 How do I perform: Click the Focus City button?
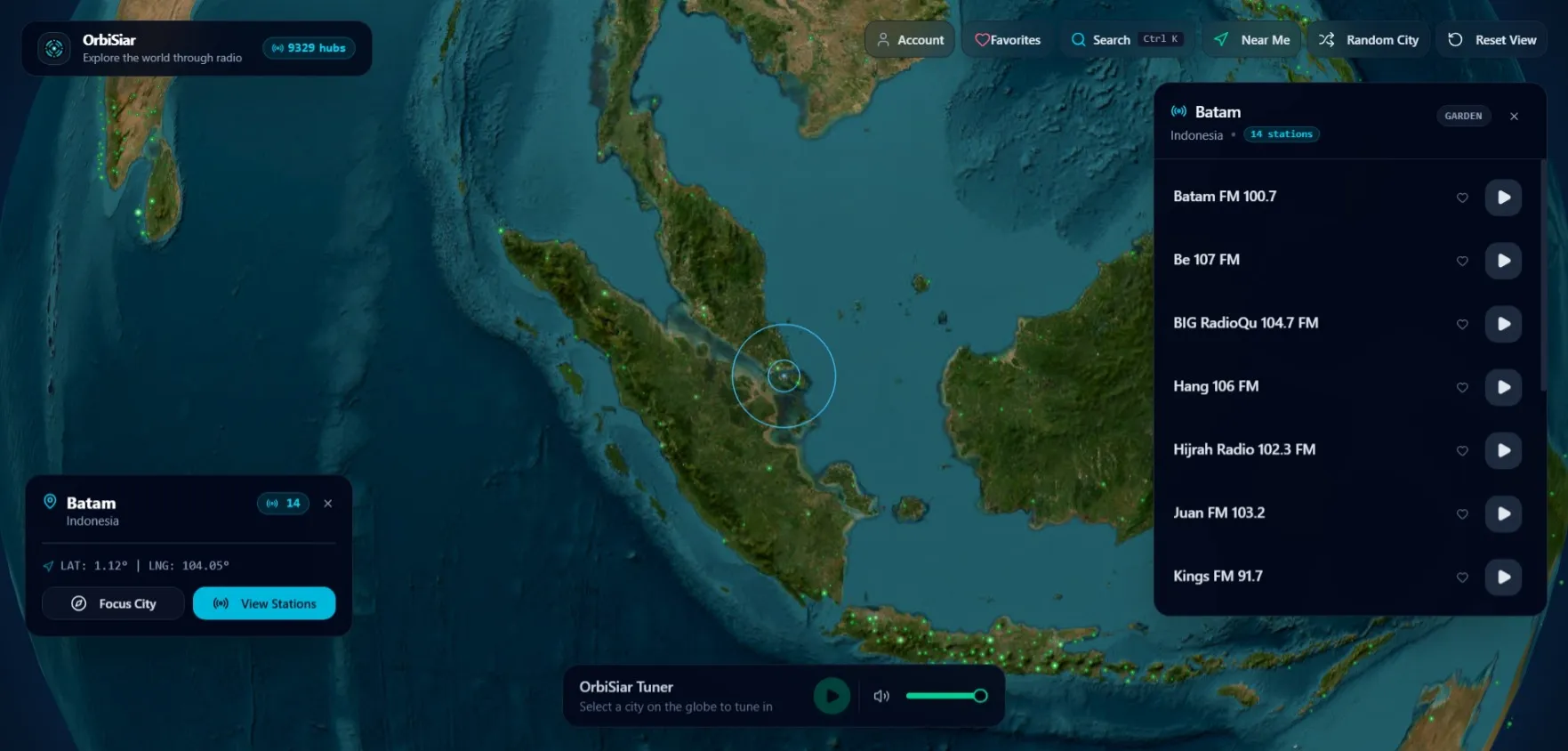point(113,603)
